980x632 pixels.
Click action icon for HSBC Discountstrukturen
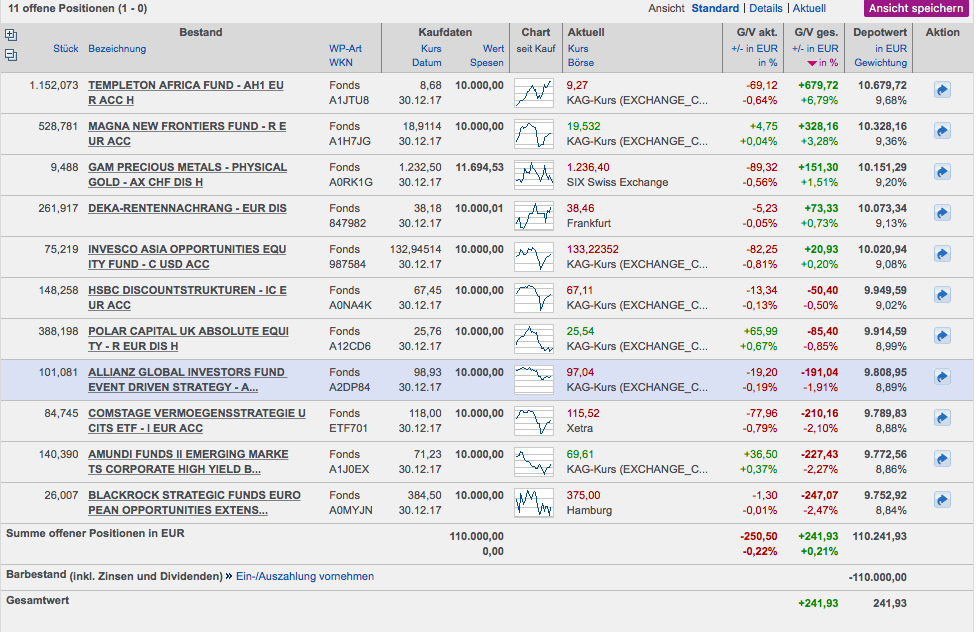942,295
